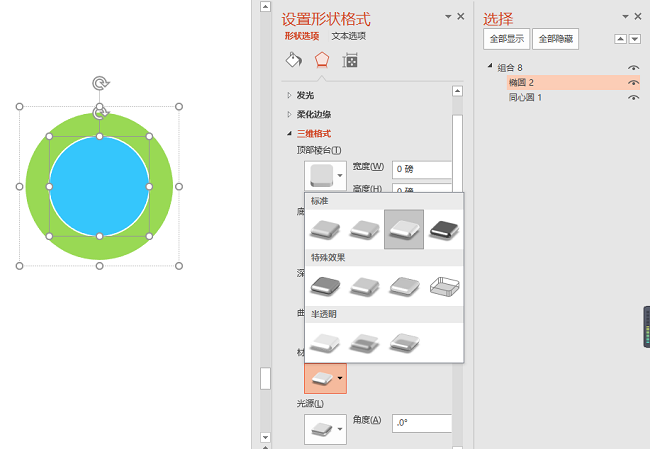Pick the first material under 半透明 section
This screenshot has width=650, height=449.
click(326, 342)
